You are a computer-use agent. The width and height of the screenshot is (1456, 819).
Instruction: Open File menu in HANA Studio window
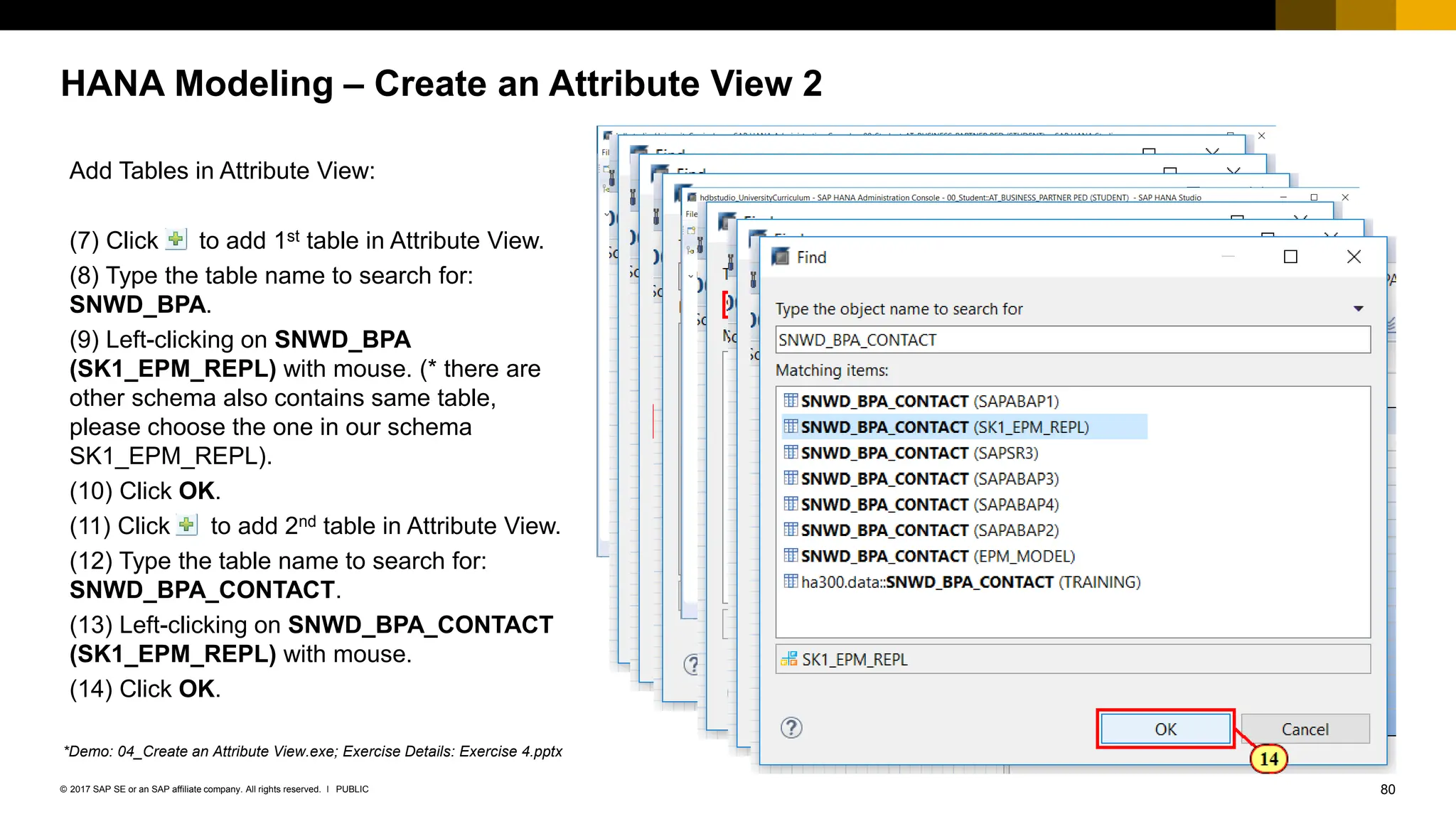click(x=692, y=214)
